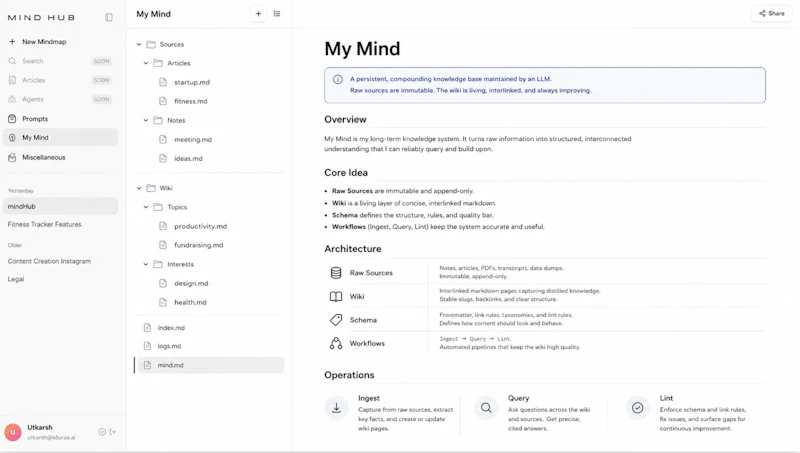Select My Mind in the sidebar
800x453 pixels.
pos(61,137)
